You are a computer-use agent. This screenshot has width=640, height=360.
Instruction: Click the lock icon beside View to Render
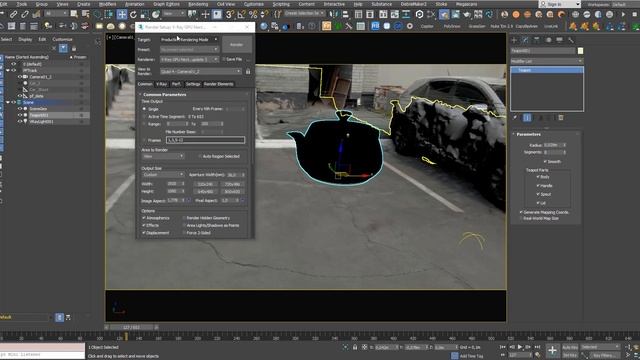pos(248,71)
